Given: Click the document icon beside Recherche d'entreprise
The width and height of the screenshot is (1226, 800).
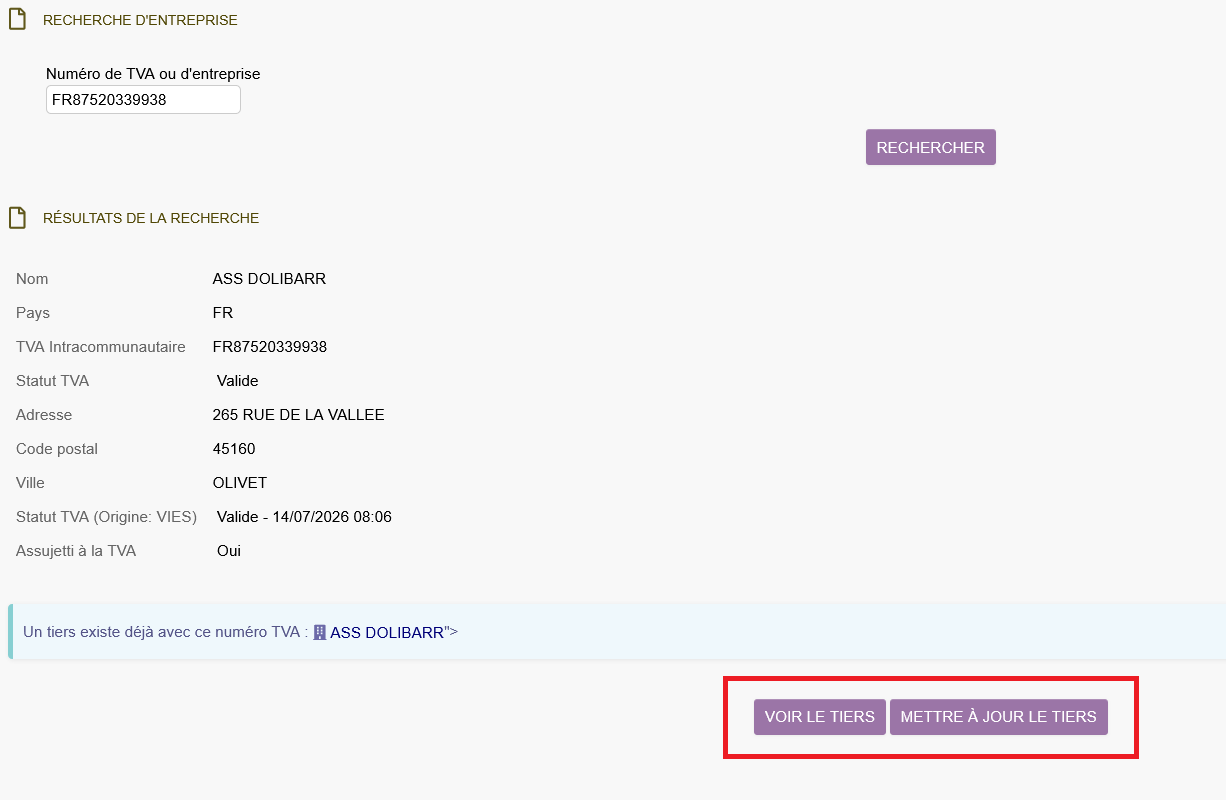Looking at the screenshot, I should 17,20.
